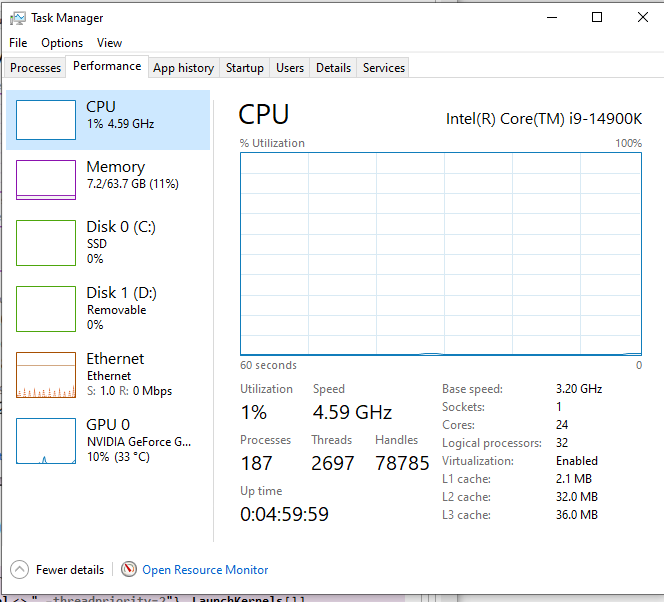The image size is (664, 602).
Task: Open the View menu
Action: (x=109, y=43)
